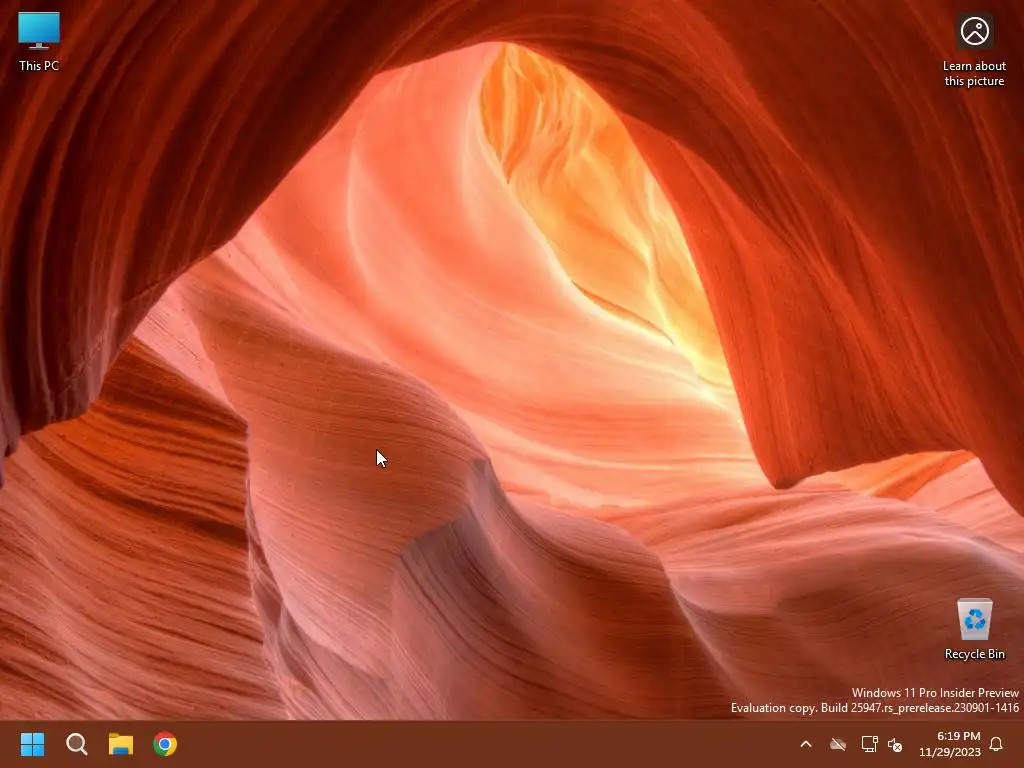The width and height of the screenshot is (1024, 768).
Task: Click the muted volume tray icon
Action: click(x=895, y=744)
